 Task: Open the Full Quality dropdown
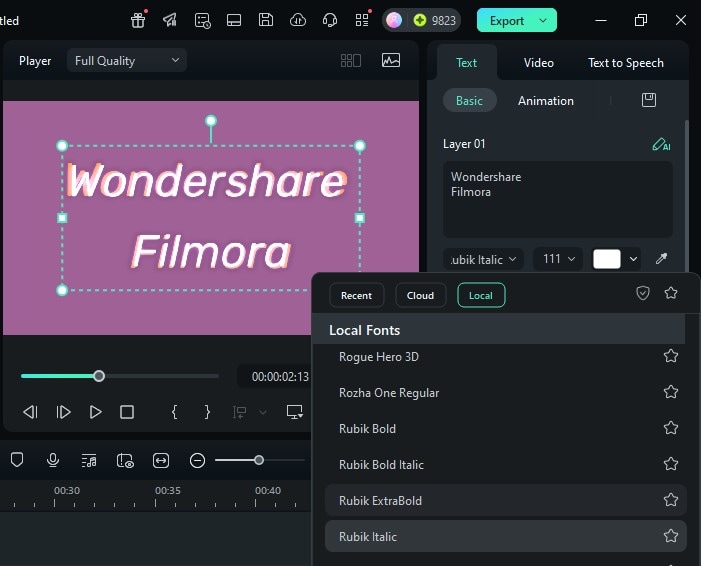[x=127, y=60]
